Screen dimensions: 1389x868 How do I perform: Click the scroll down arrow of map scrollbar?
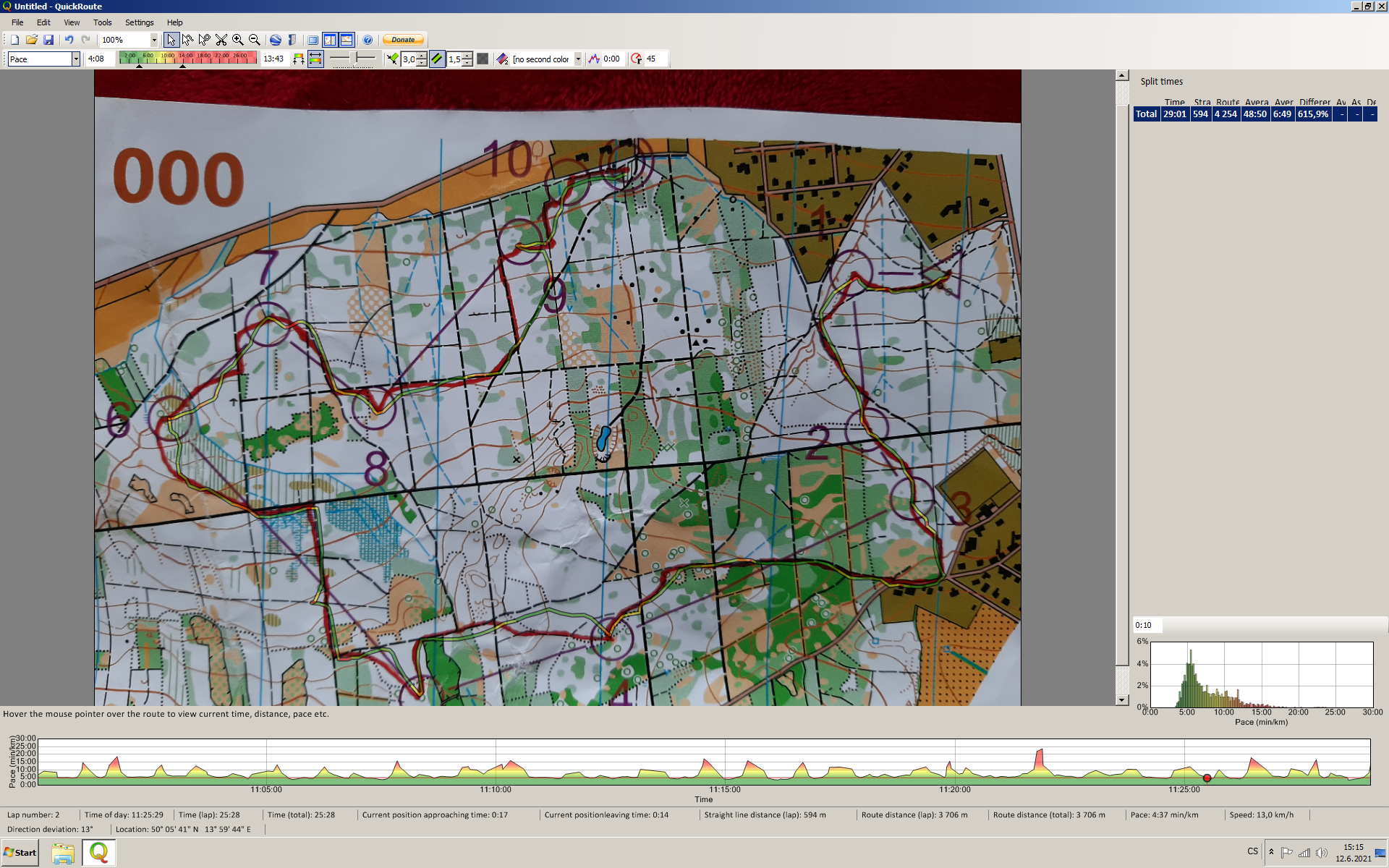(1121, 699)
